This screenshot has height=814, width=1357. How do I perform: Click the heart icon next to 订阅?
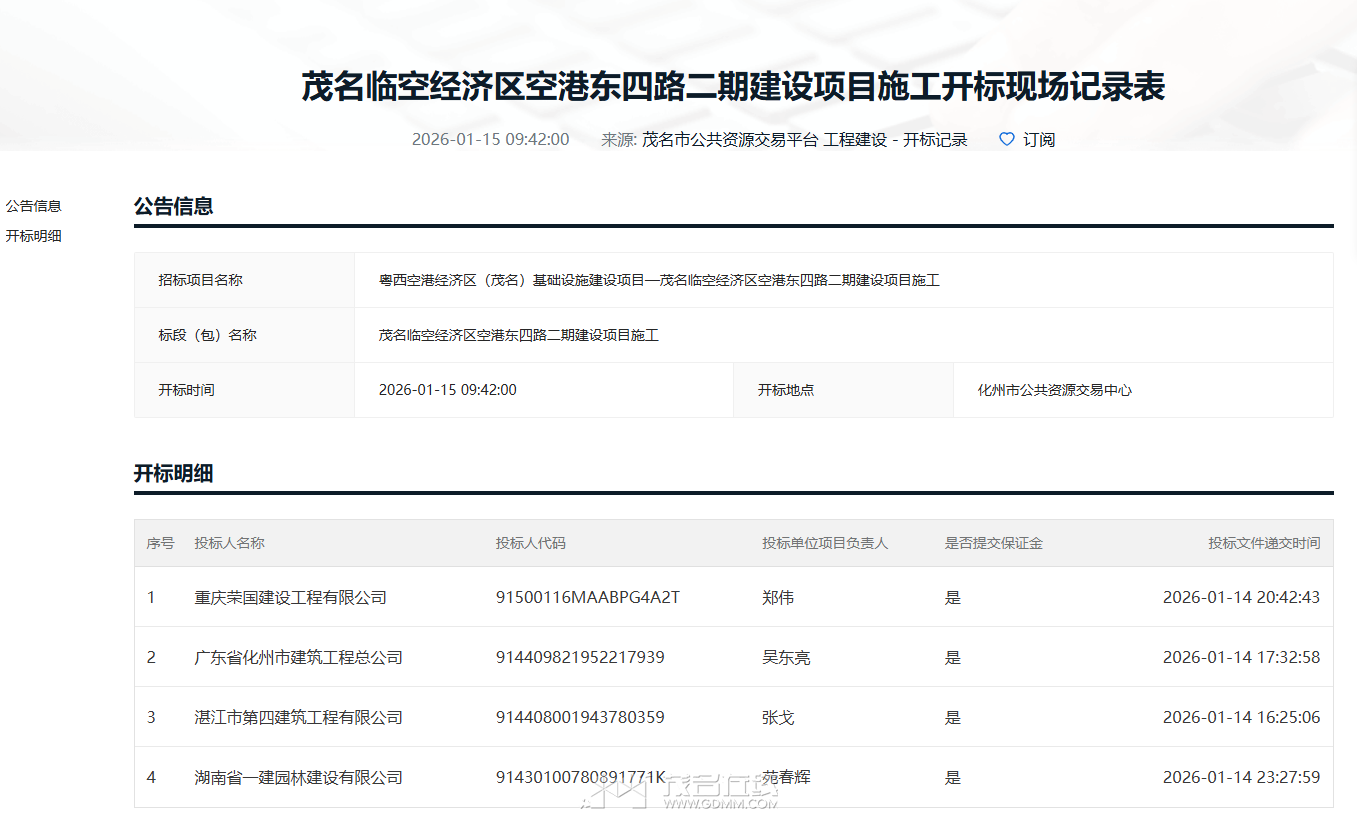pyautogui.click(x=1005, y=139)
